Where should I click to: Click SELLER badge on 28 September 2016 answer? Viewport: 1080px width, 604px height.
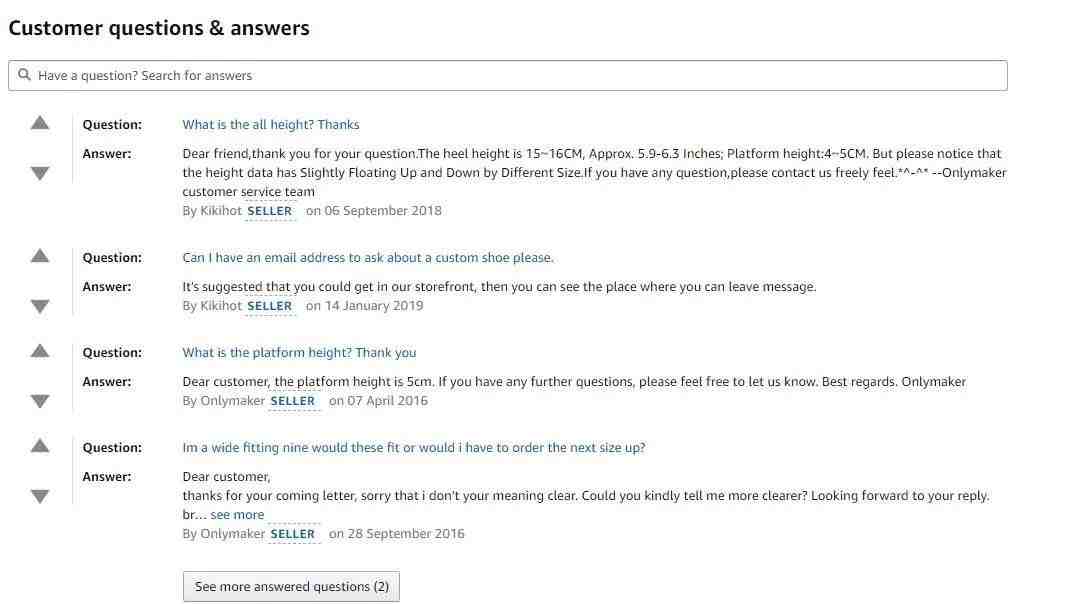pyautogui.click(x=293, y=534)
